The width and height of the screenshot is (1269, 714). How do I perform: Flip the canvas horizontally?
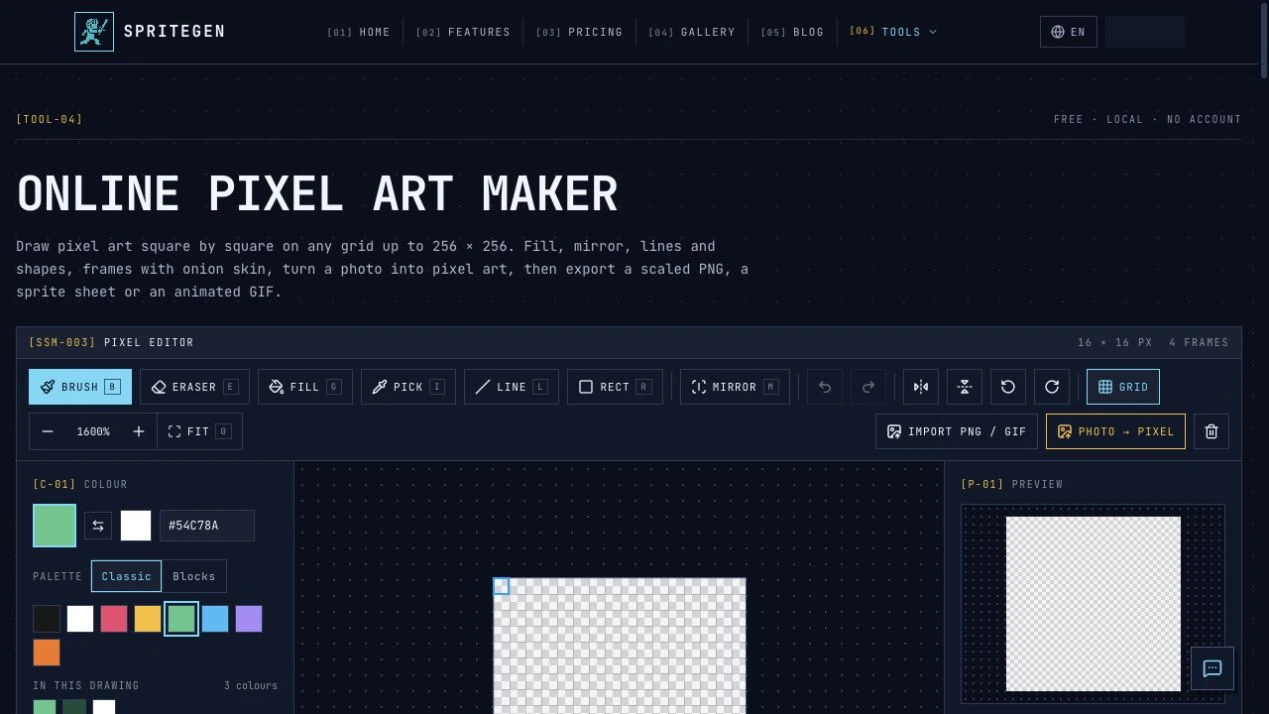[921, 387]
